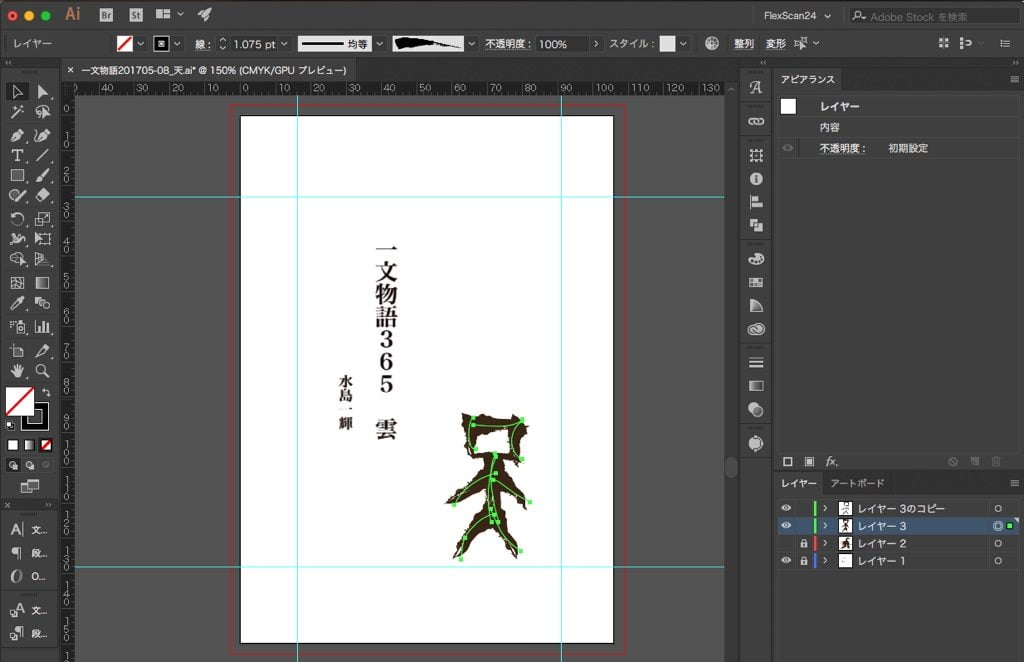Click the 変形 transform button

[x=776, y=44]
